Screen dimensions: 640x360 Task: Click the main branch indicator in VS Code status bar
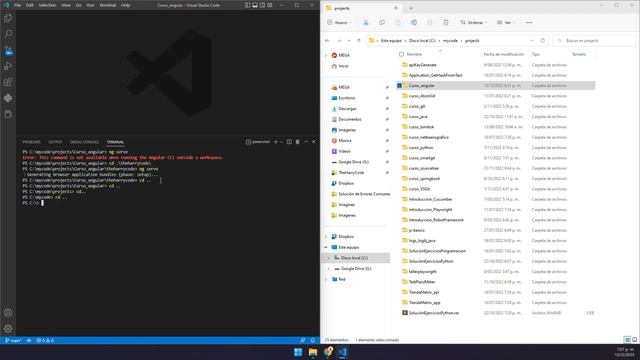coord(13,340)
